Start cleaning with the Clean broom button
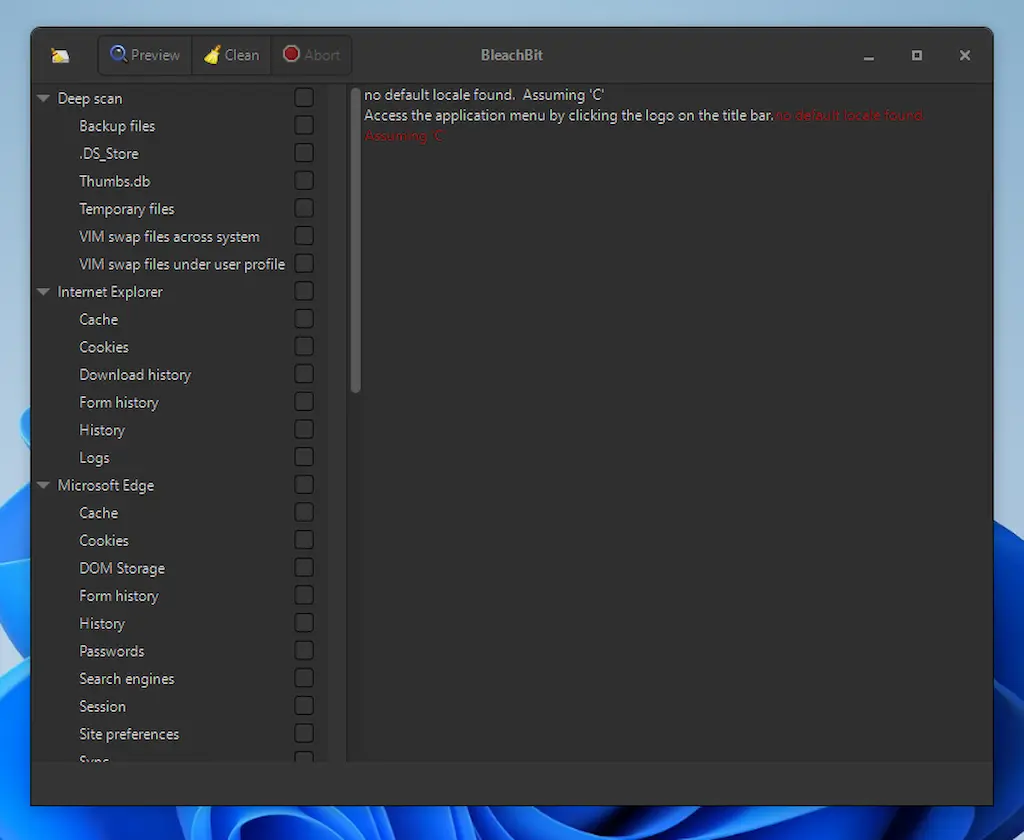The height and width of the screenshot is (840, 1024). (x=232, y=55)
